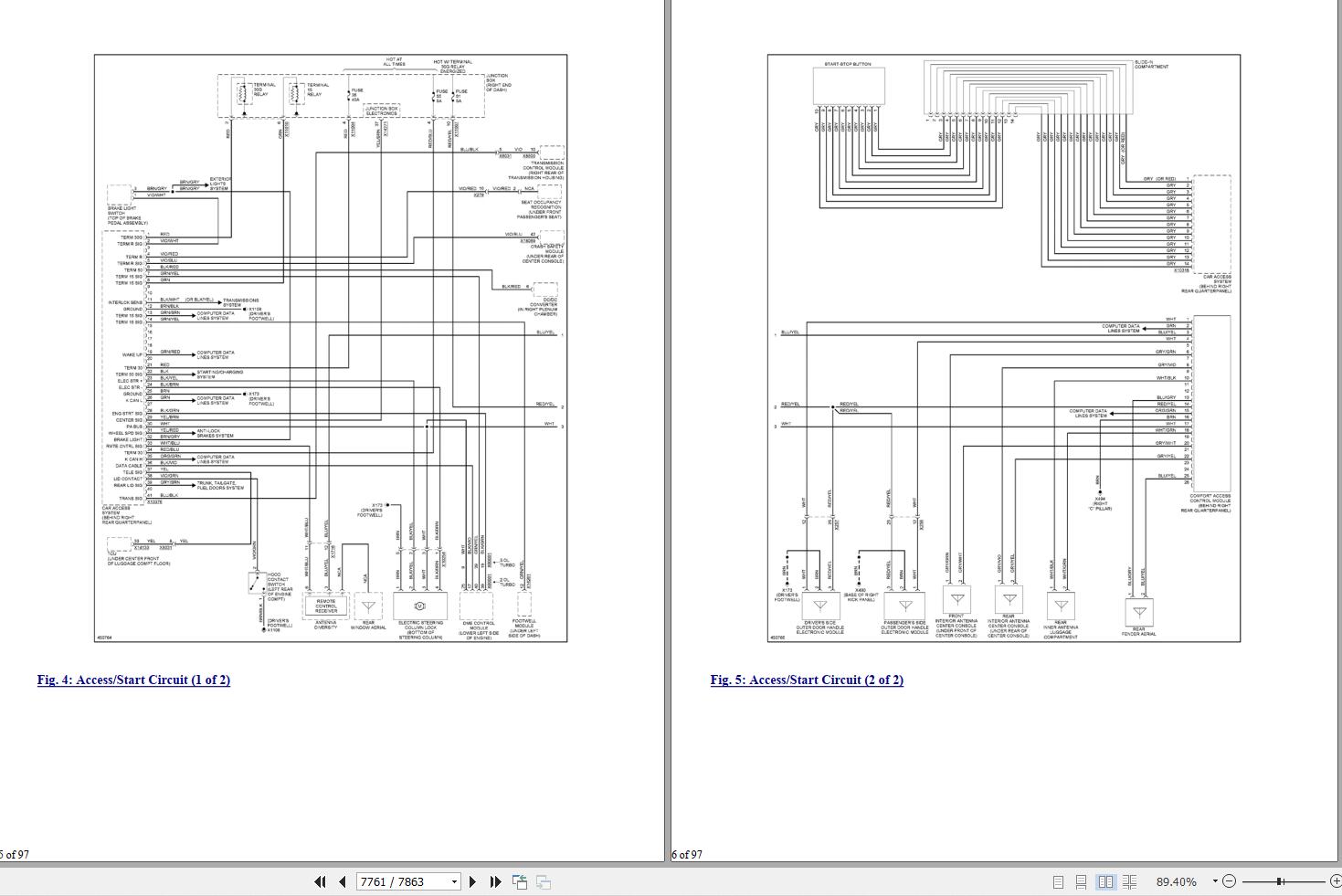
Task: Expand the zoom preset list arrow
Action: (1214, 881)
